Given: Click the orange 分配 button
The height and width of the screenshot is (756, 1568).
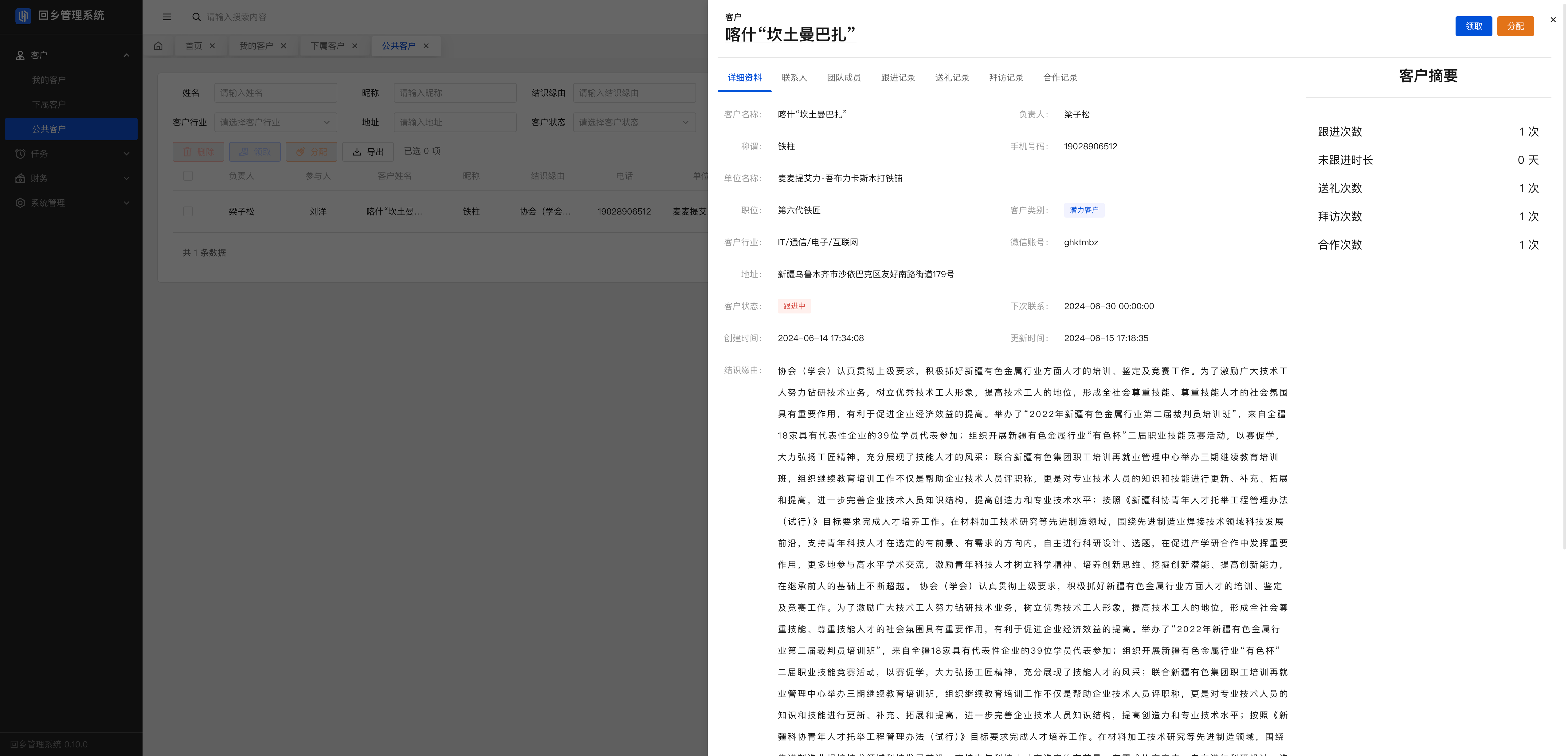Looking at the screenshot, I should 1515,26.
